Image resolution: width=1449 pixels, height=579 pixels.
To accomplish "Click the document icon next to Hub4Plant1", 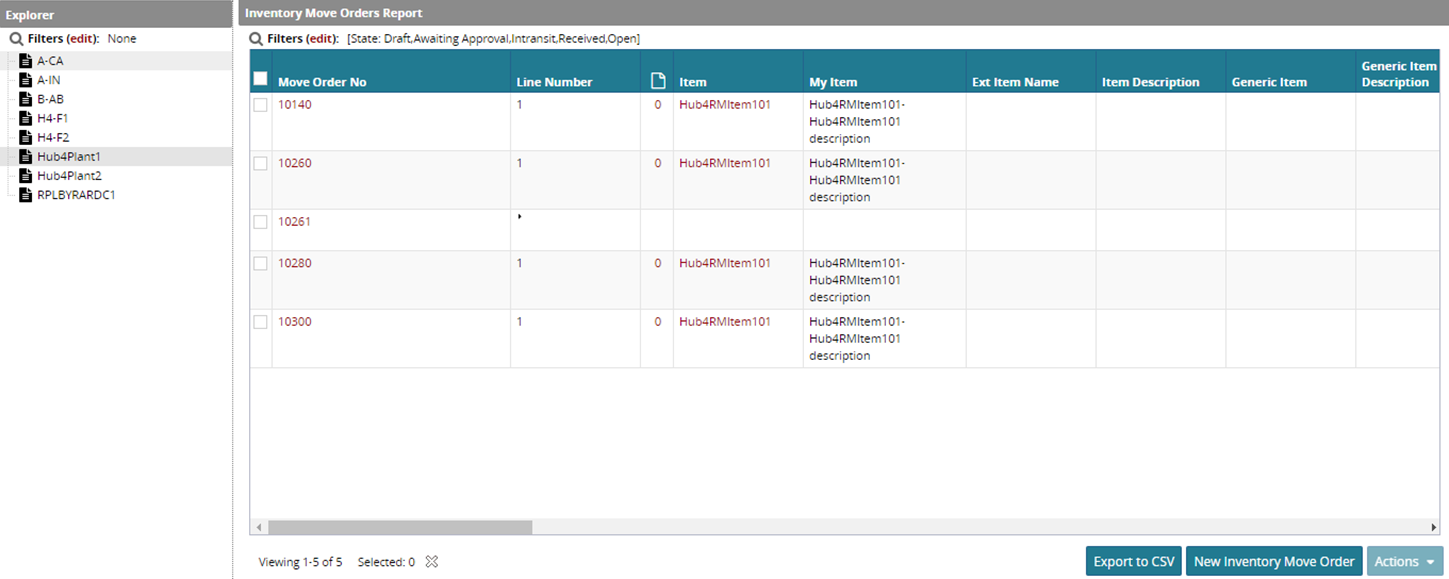I will 26,157.
